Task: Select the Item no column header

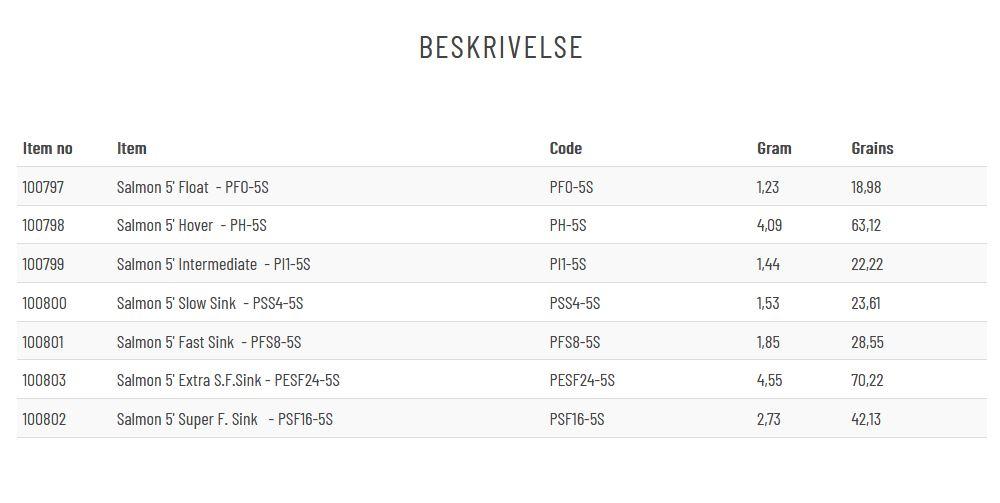Action: click(x=48, y=148)
